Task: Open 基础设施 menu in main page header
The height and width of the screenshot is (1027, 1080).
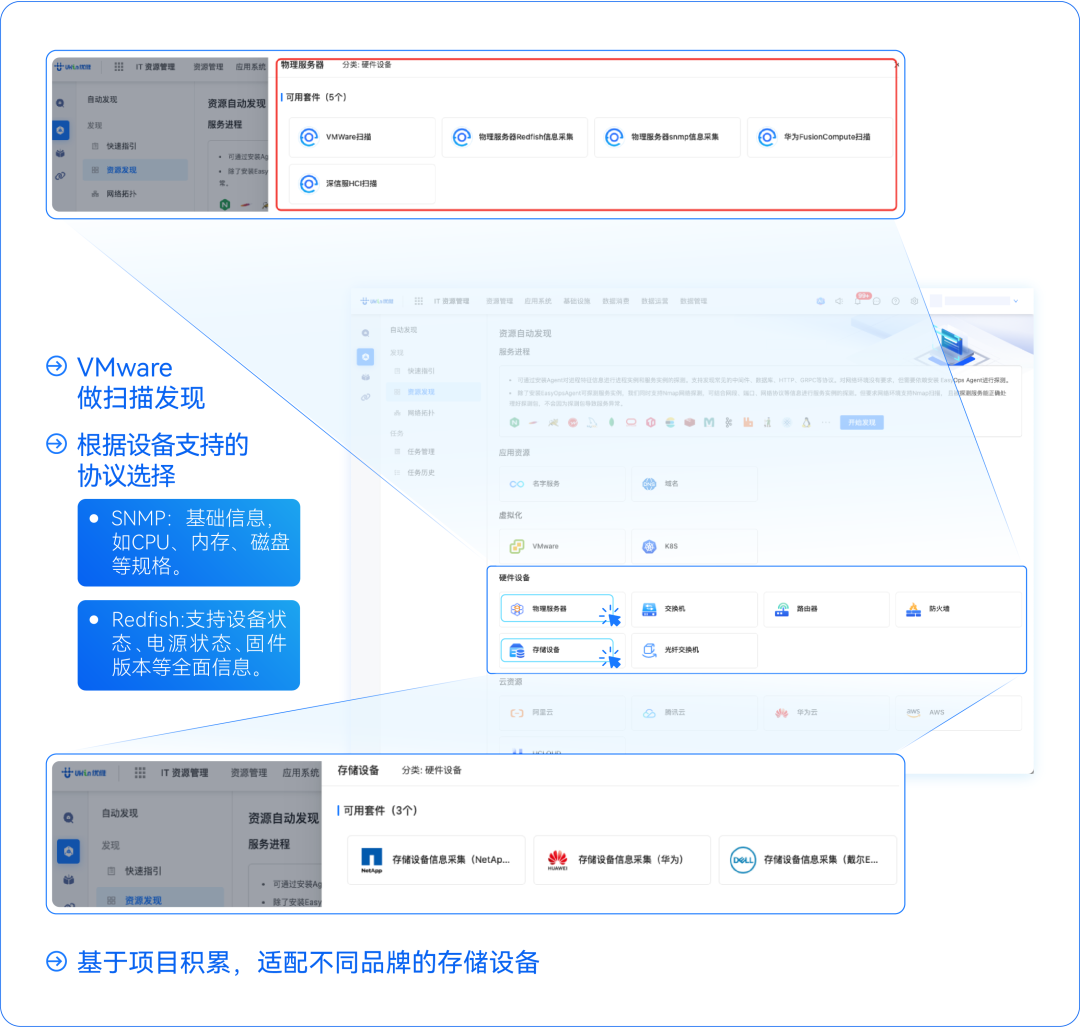Action: pos(577,301)
